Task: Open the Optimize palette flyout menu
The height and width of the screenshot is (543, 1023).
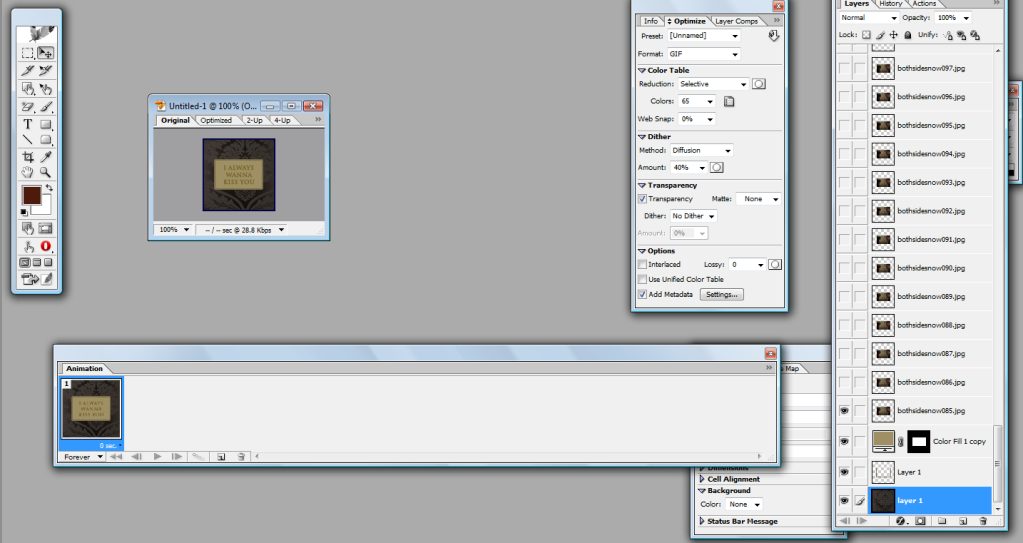Action: pyautogui.click(x=776, y=21)
